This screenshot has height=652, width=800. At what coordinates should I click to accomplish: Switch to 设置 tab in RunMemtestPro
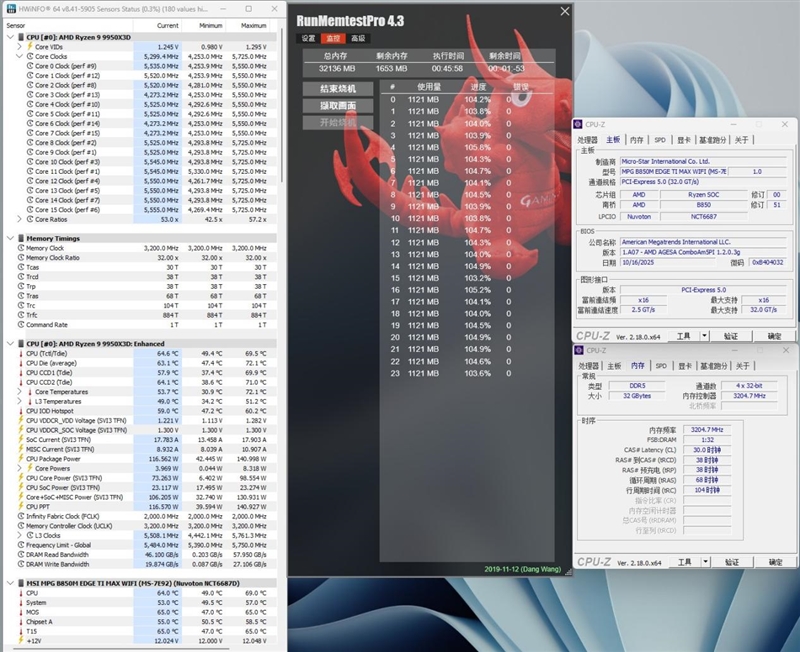click(x=309, y=38)
